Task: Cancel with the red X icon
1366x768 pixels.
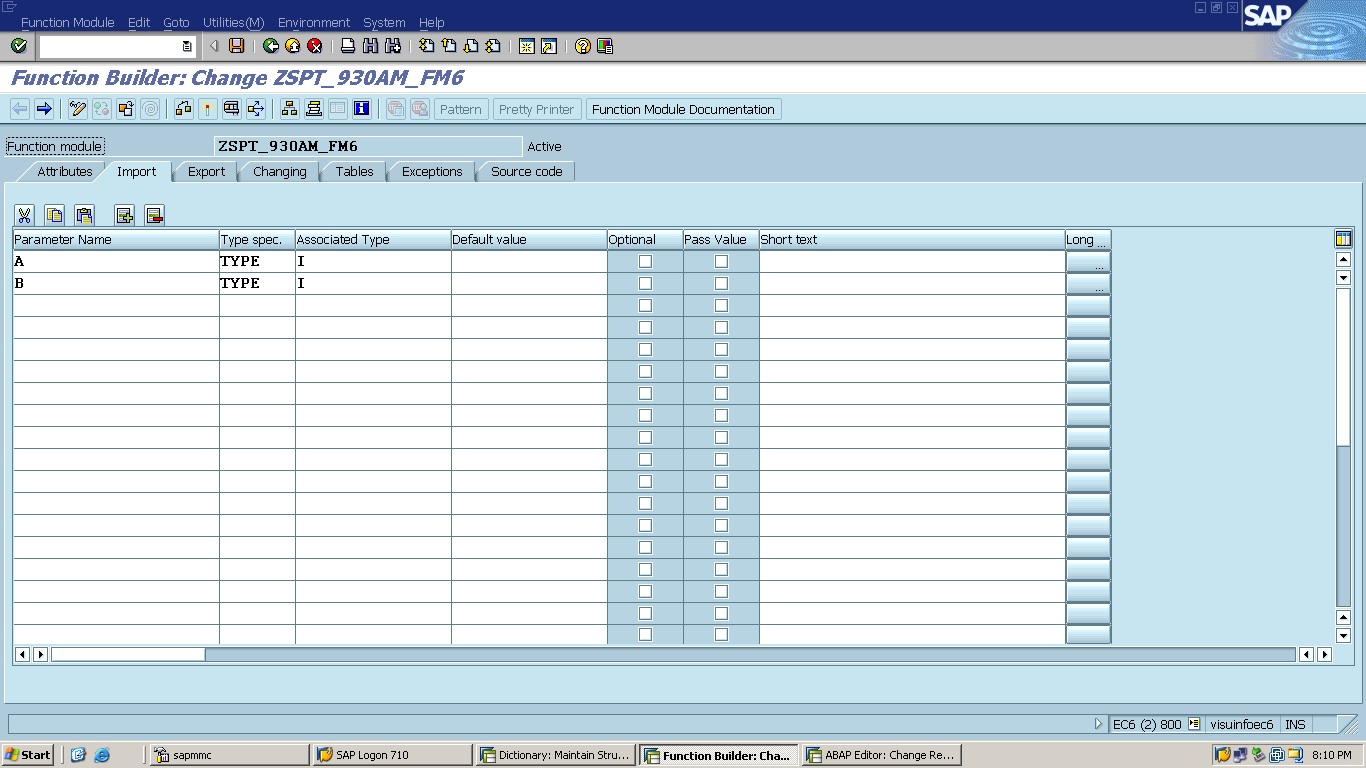Action: tap(314, 46)
